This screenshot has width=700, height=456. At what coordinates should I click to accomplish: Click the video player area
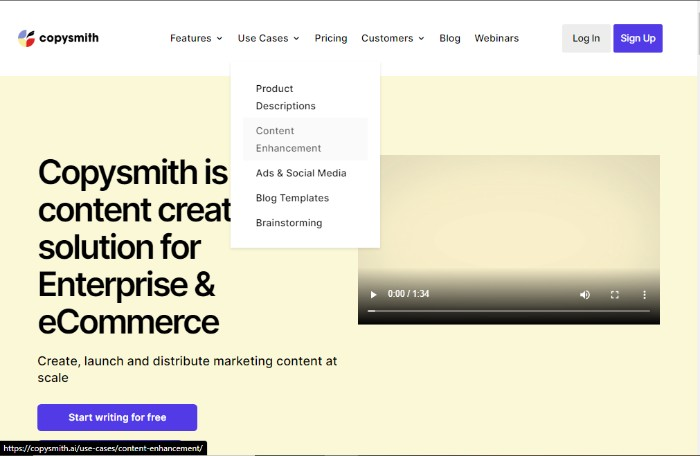click(508, 239)
